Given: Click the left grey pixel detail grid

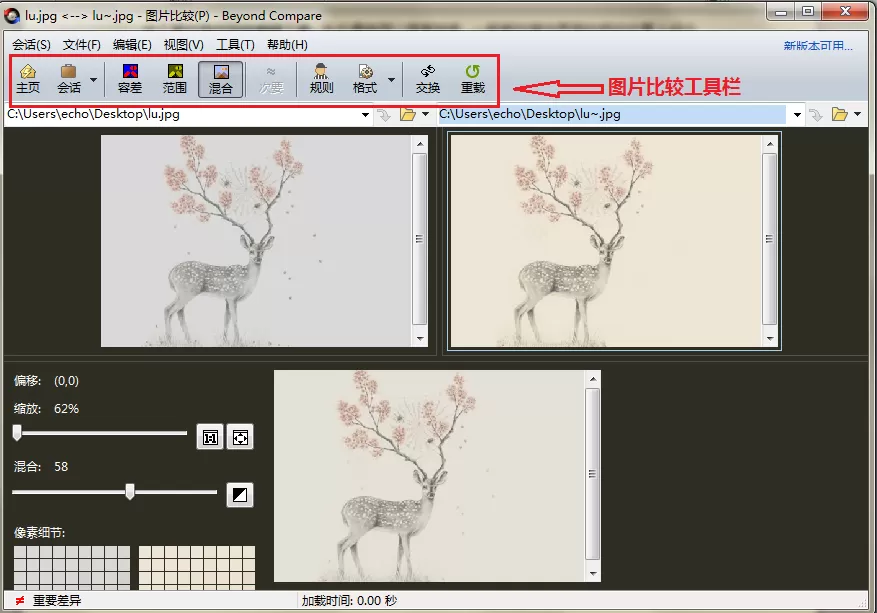Looking at the screenshot, I should point(72,567).
